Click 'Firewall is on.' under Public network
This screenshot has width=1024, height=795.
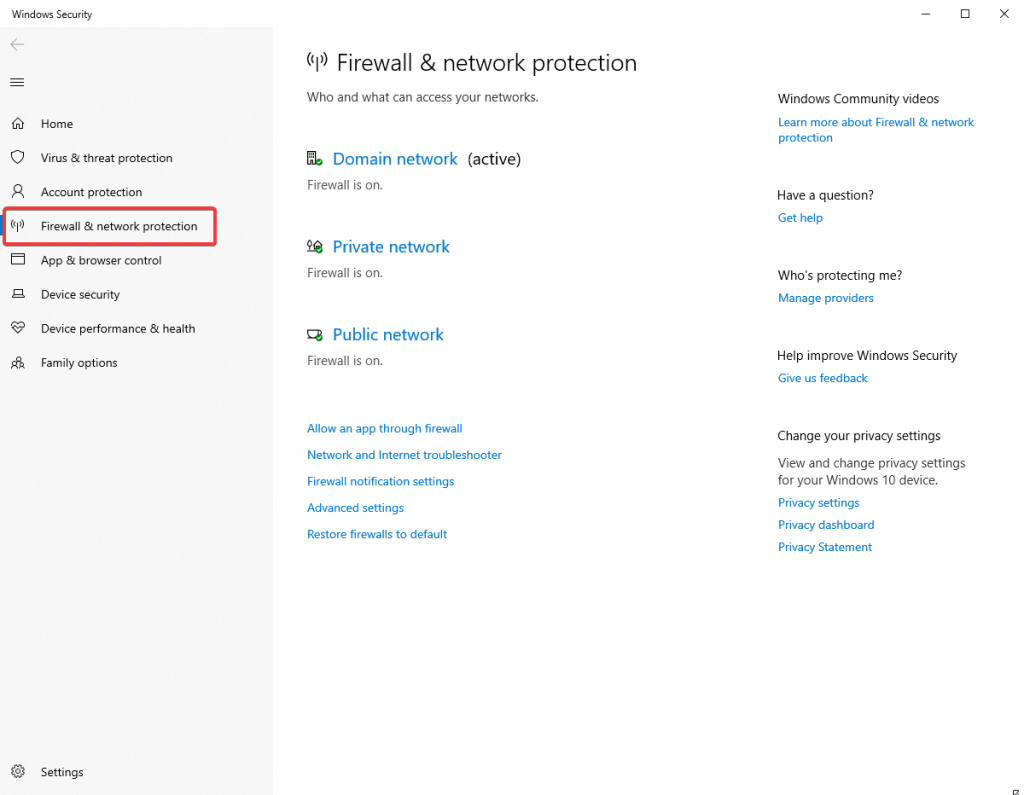tap(345, 361)
